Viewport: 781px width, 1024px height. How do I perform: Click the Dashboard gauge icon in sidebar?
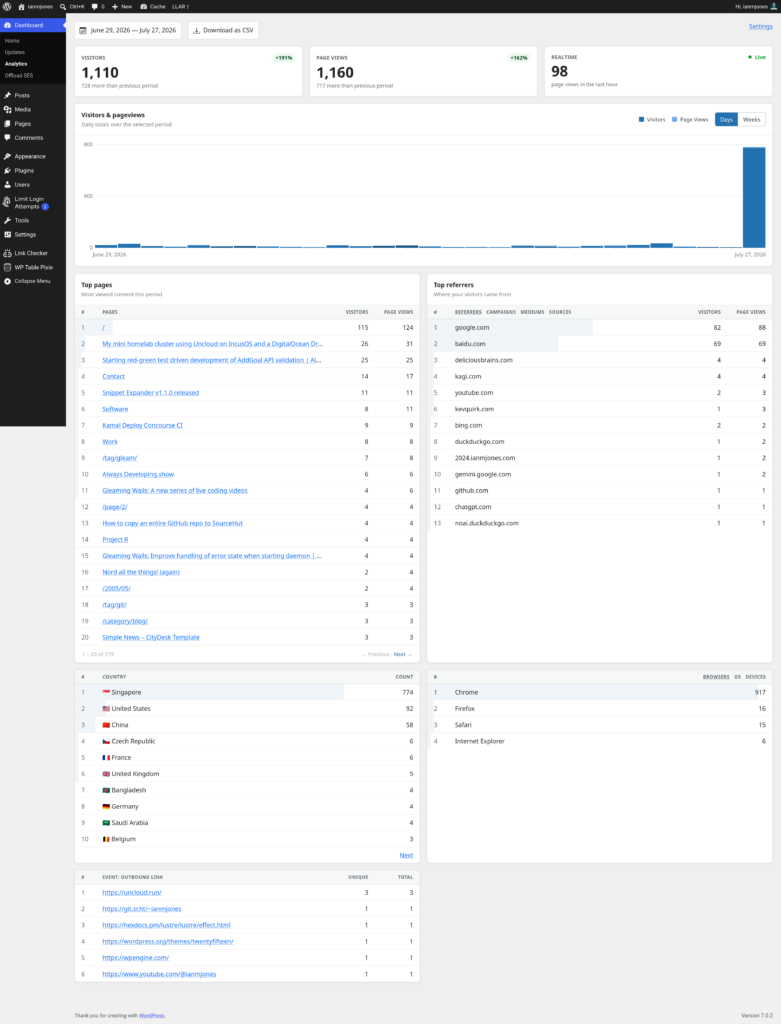click(7, 25)
